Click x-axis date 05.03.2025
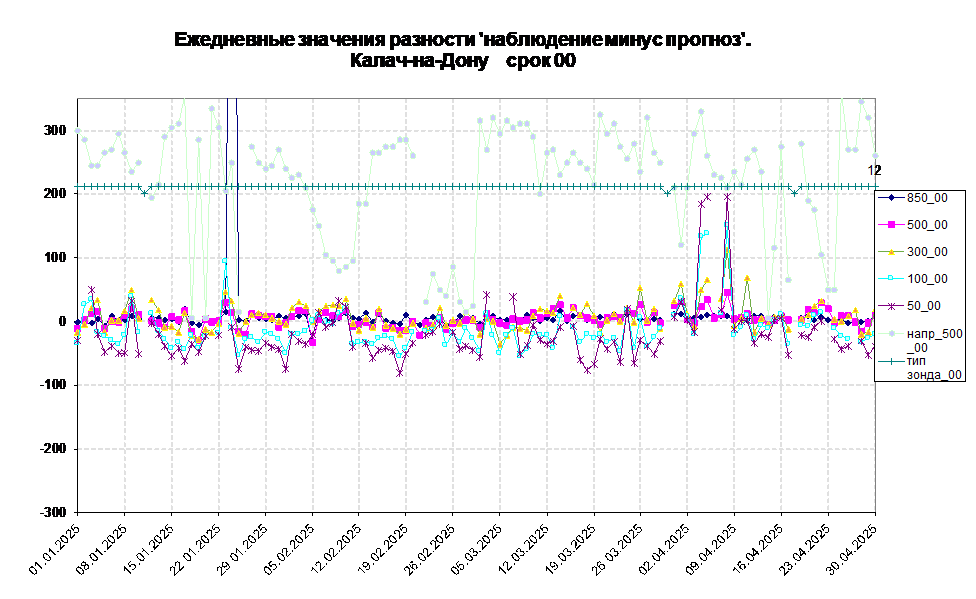The image size is (976, 599). 477,548
